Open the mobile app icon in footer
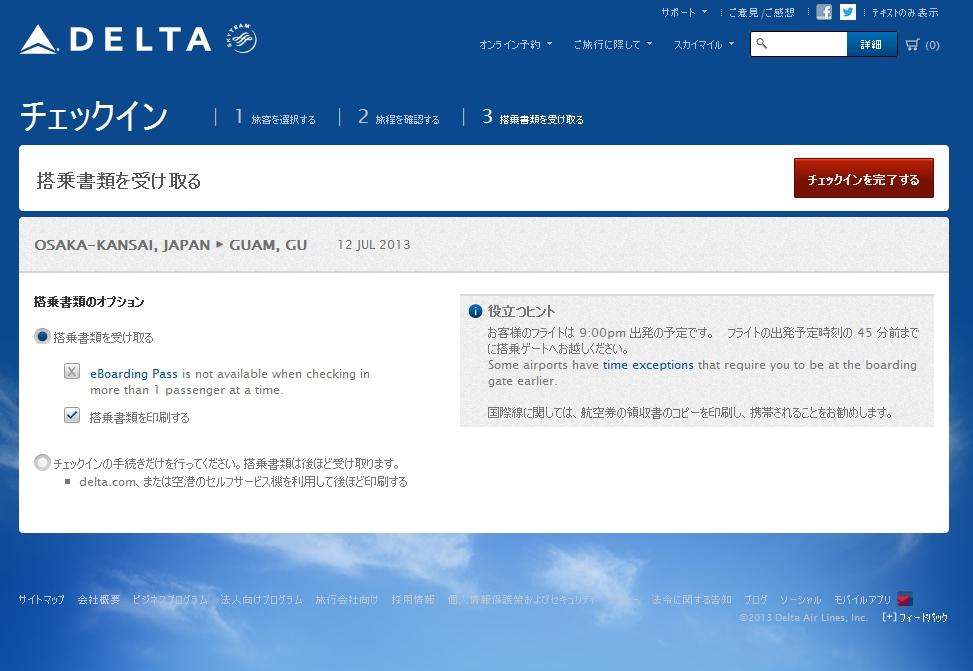 coord(905,599)
